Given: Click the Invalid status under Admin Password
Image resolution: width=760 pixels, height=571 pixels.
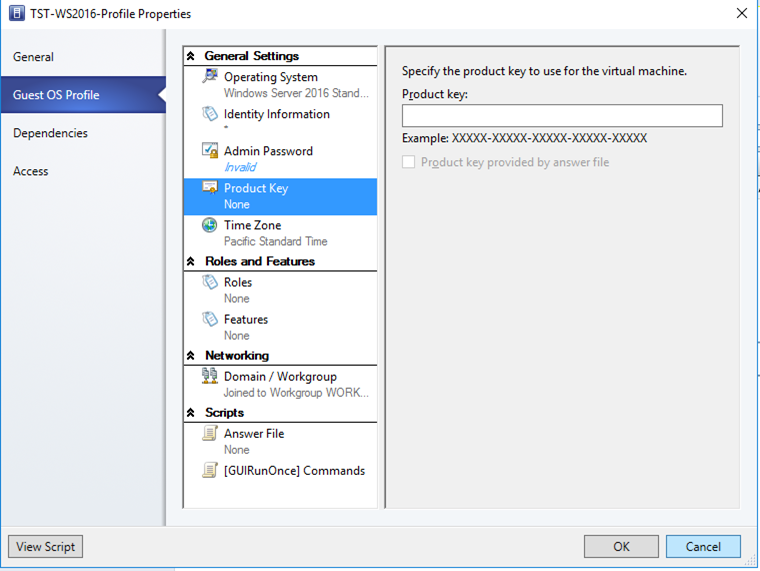Looking at the screenshot, I should coord(240,167).
